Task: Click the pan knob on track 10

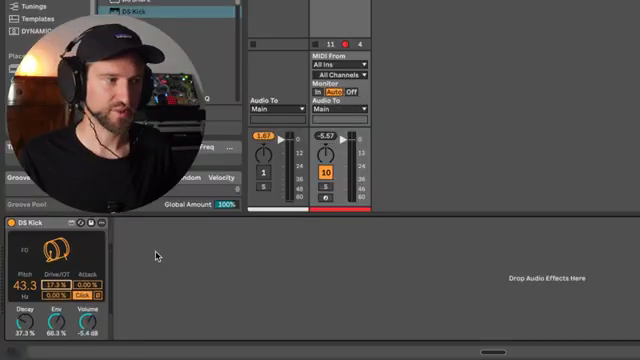Action: (326, 155)
